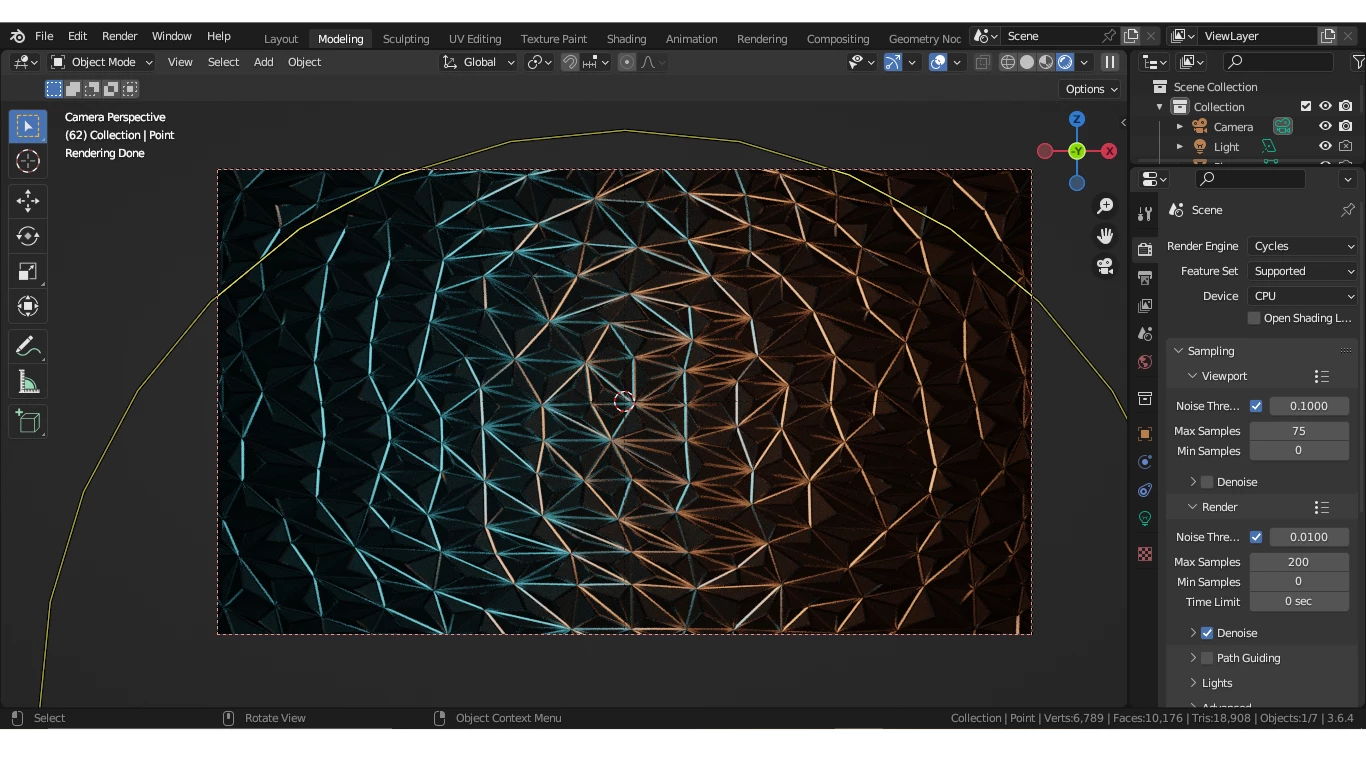Open the Render menu
Image resolution: width=1366 pixels, height=768 pixels.
[x=119, y=36]
